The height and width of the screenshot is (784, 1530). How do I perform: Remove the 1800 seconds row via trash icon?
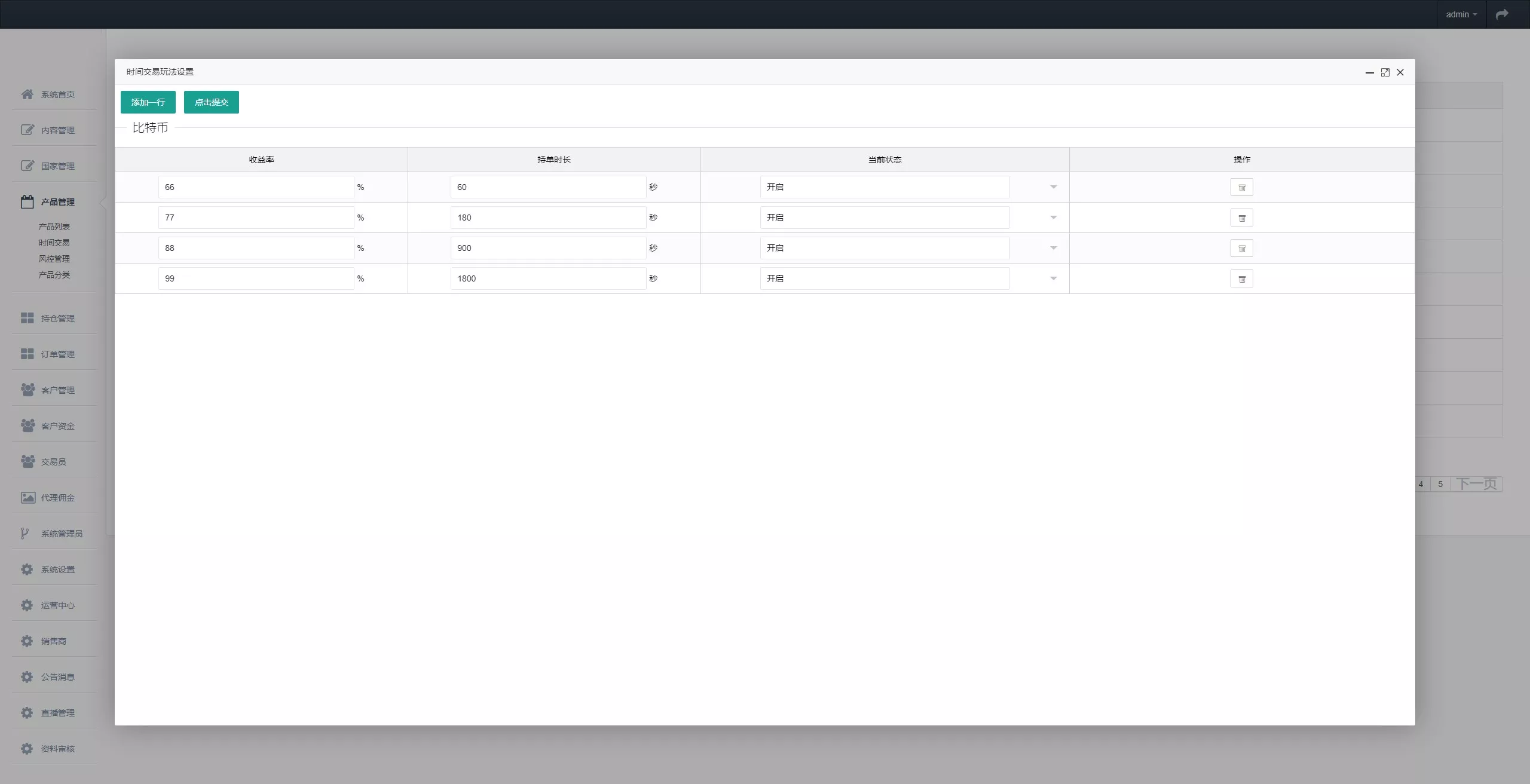click(x=1241, y=278)
